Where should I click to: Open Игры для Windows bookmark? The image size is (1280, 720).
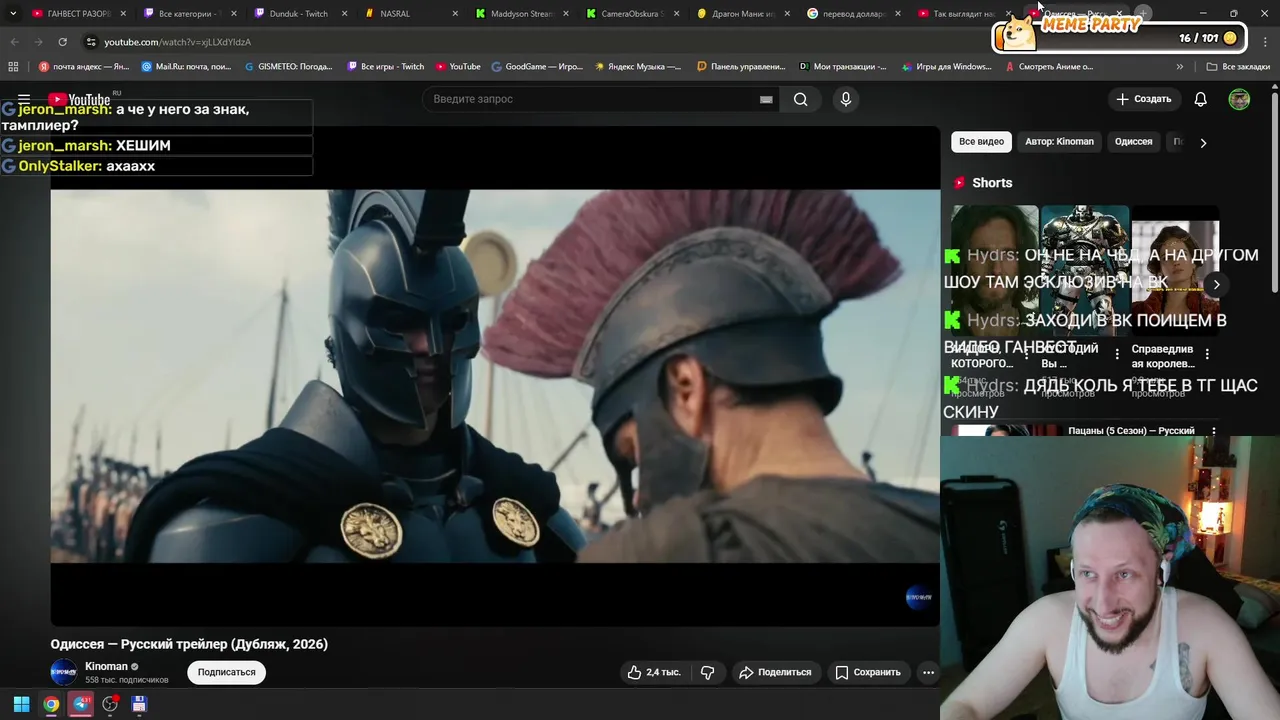[946, 67]
